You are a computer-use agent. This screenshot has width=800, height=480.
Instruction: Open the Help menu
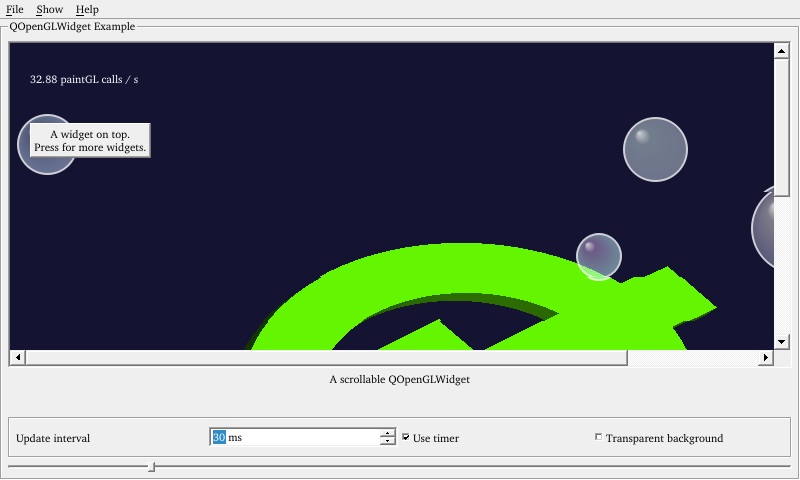(87, 9)
